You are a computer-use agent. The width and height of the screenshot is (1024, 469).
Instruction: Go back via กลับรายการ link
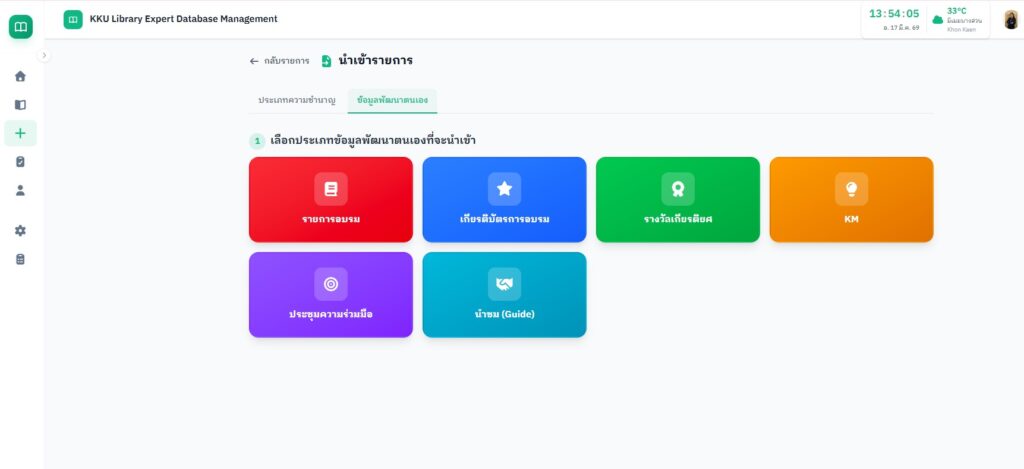pos(280,61)
